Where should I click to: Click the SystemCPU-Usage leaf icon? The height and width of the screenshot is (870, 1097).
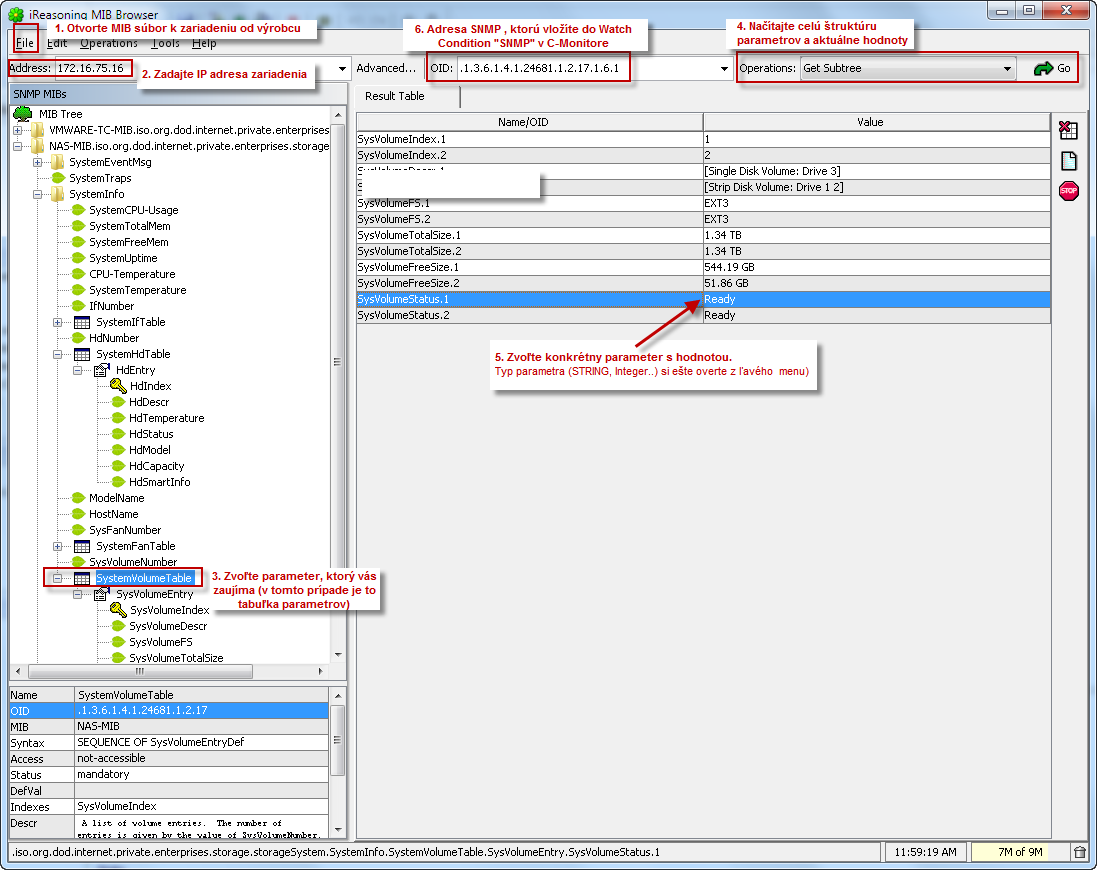point(78,210)
